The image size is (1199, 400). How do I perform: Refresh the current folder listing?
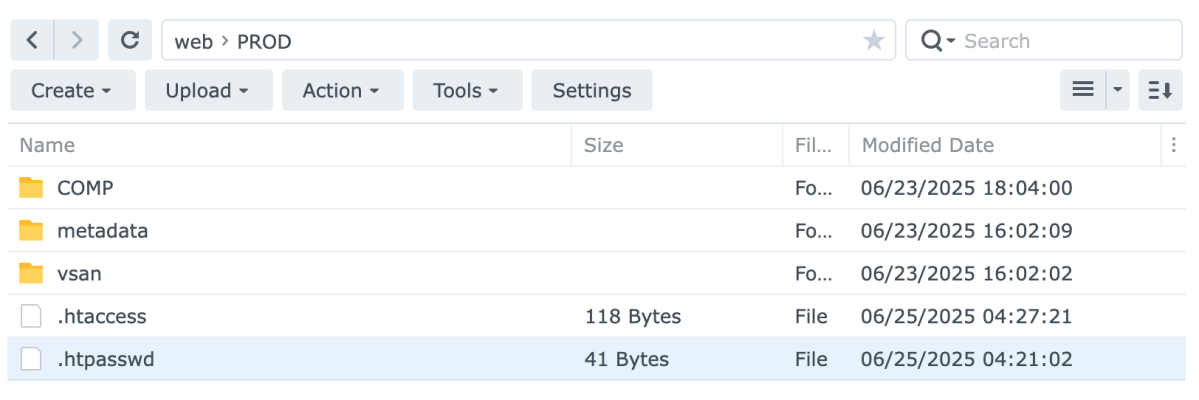click(x=129, y=41)
